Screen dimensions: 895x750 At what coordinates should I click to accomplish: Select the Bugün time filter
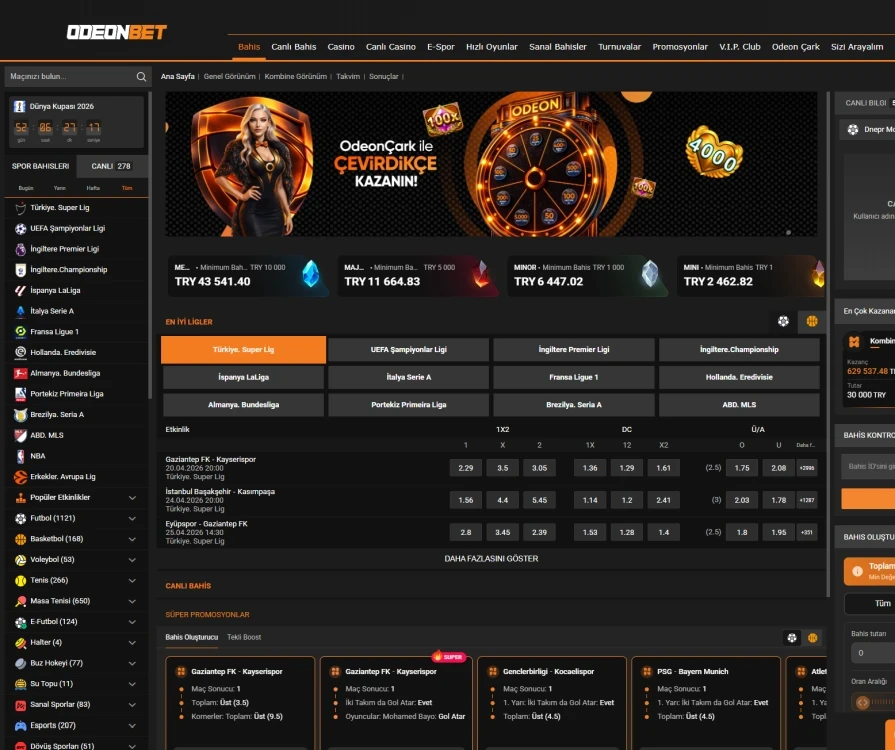[x=26, y=188]
